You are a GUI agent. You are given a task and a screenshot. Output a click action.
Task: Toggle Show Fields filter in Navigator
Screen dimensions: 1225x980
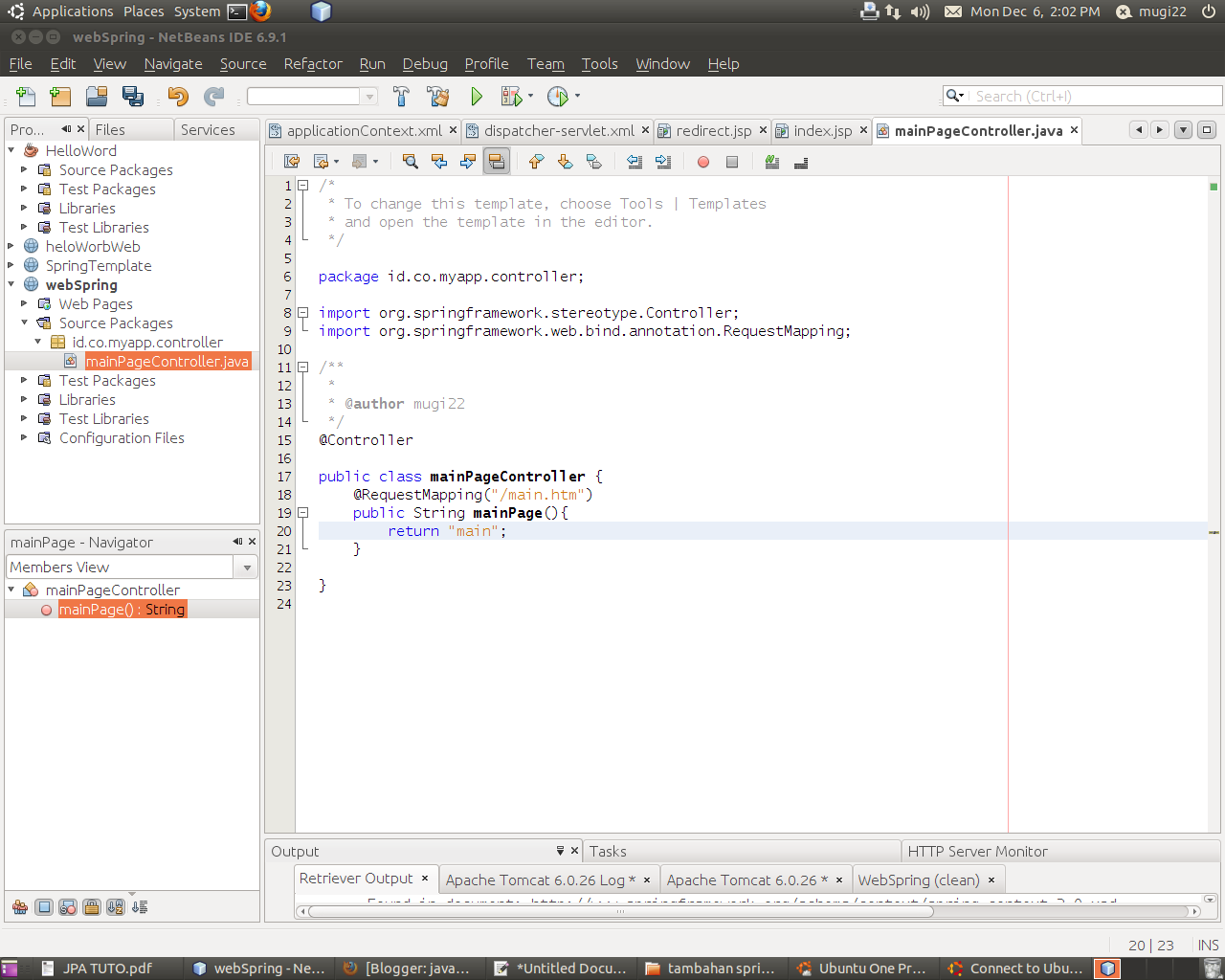pyautogui.click(x=44, y=907)
